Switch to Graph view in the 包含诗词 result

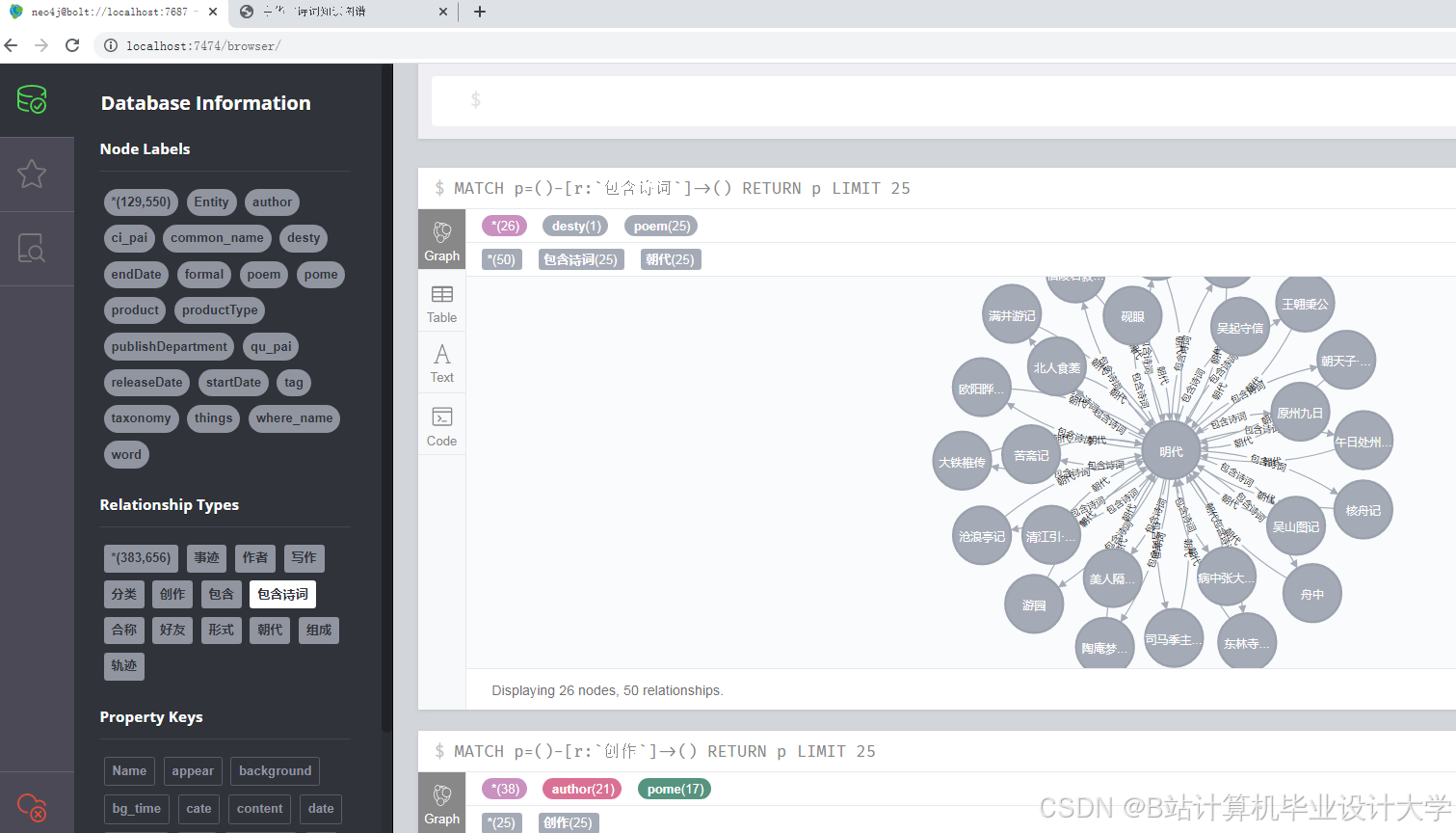(442, 240)
